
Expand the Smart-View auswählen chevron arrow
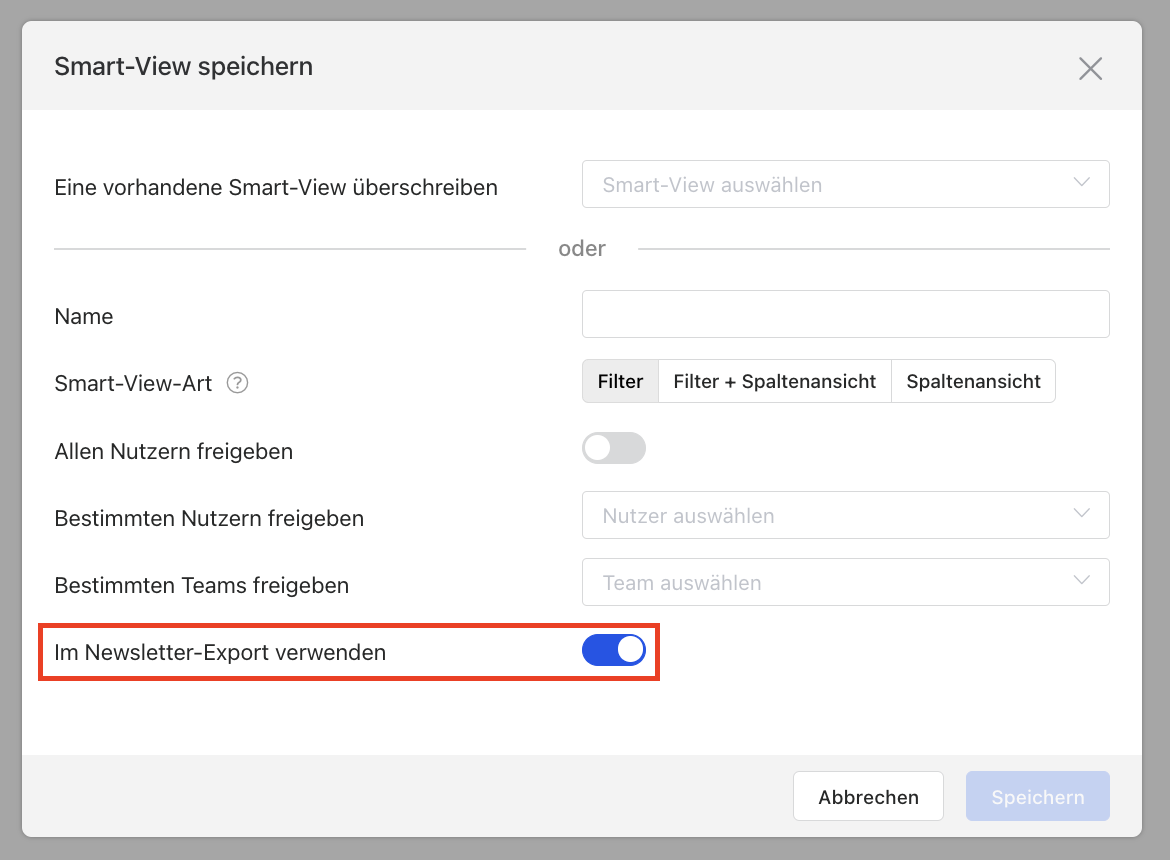tap(1081, 183)
